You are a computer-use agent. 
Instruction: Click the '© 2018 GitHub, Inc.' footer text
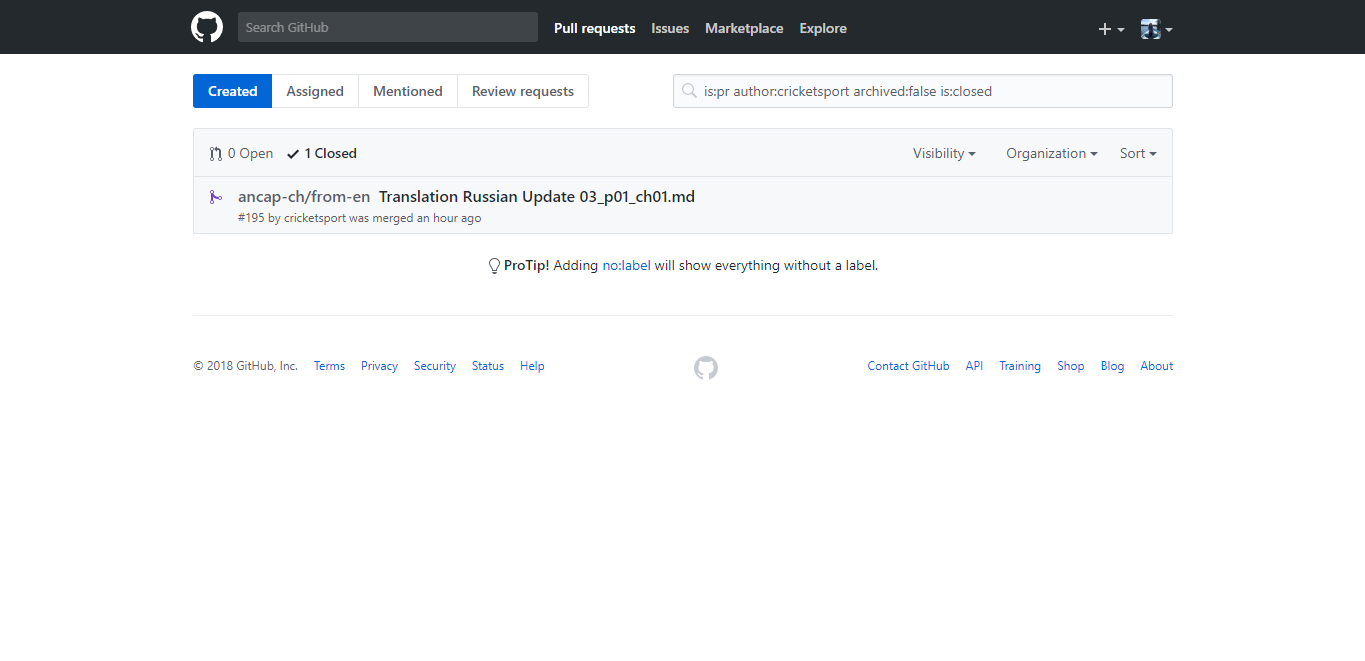click(x=246, y=366)
